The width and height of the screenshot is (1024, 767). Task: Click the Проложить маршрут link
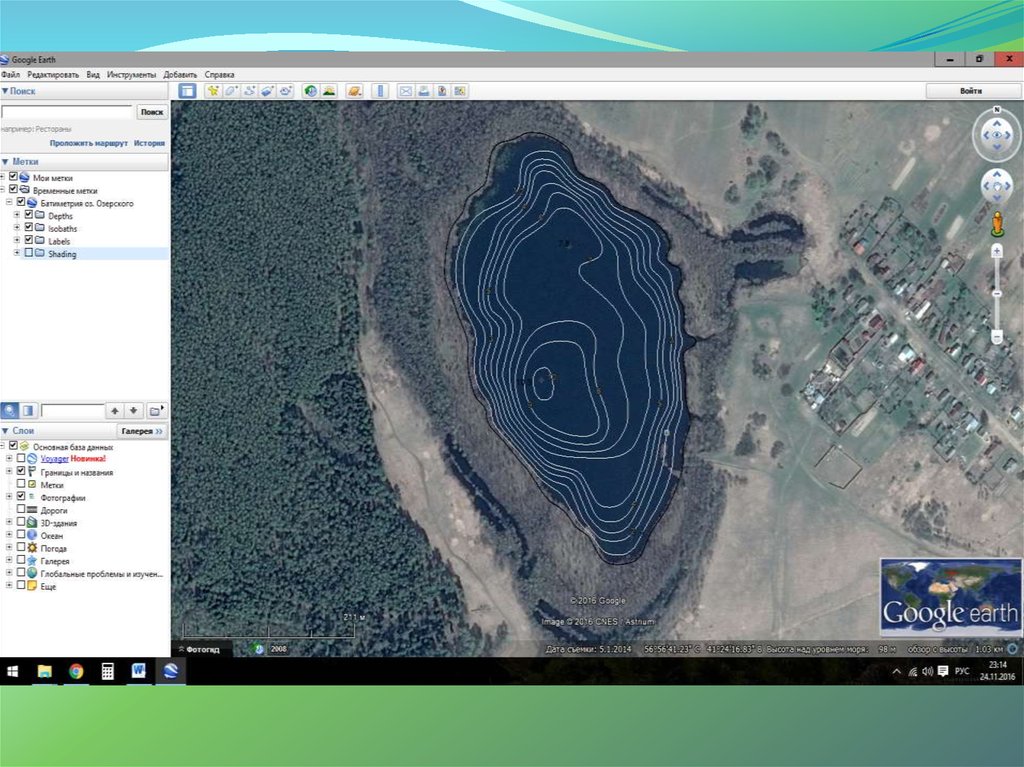click(89, 144)
